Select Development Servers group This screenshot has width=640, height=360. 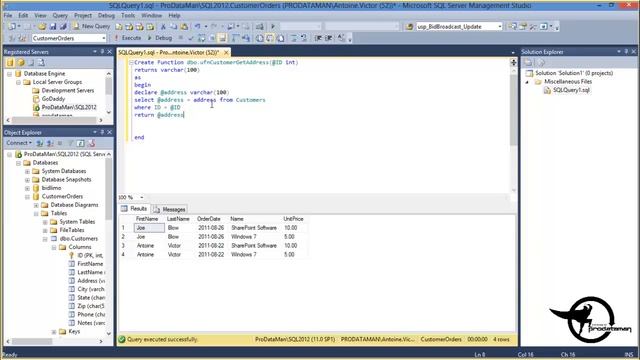(x=68, y=91)
